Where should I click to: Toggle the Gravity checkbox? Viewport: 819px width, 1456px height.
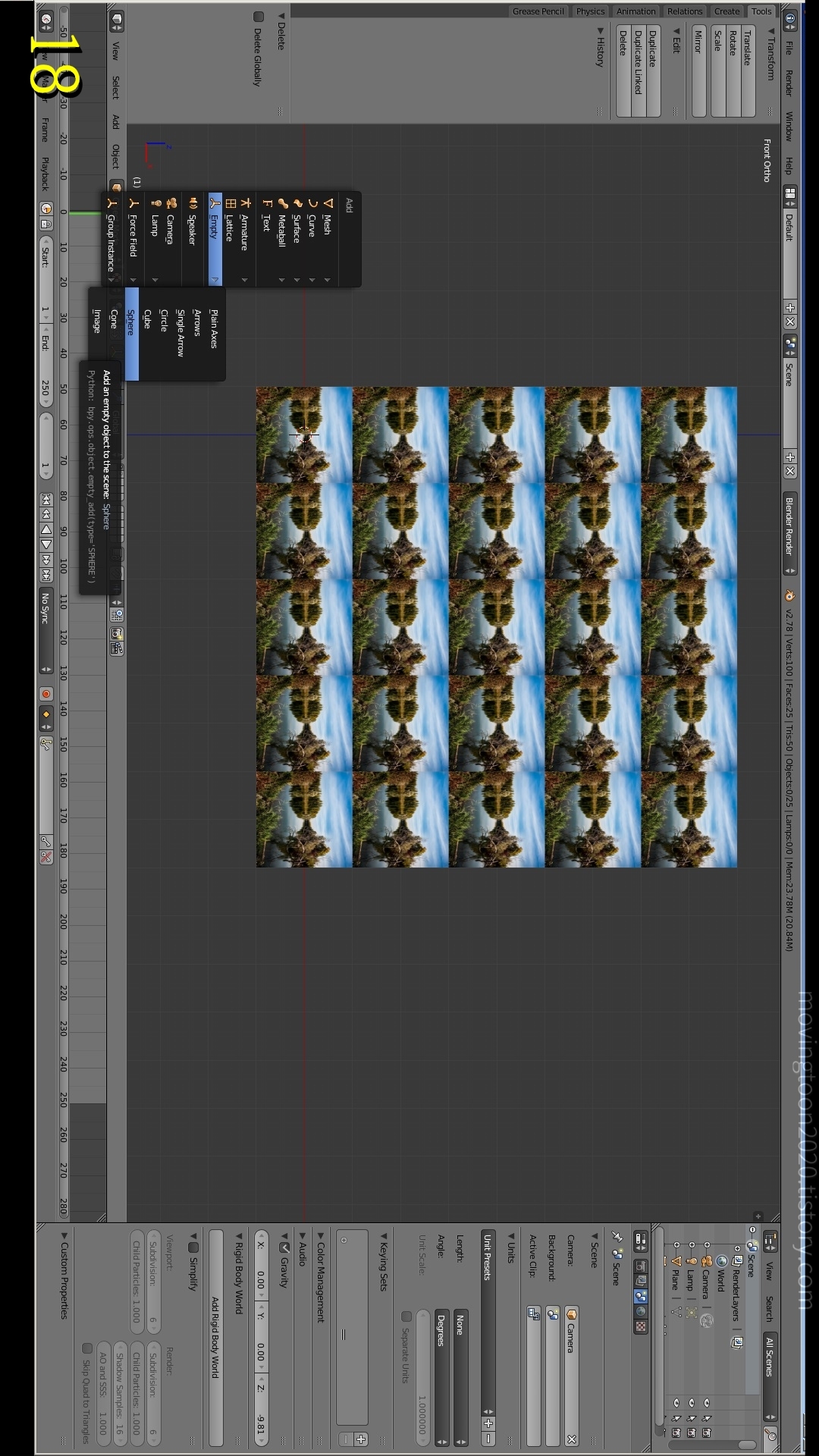tap(285, 1247)
